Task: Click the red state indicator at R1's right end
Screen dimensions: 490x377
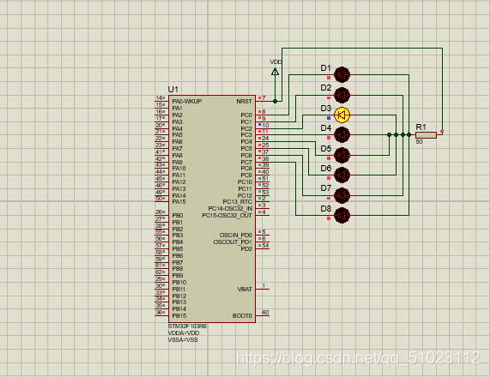Action: pyautogui.click(x=442, y=132)
